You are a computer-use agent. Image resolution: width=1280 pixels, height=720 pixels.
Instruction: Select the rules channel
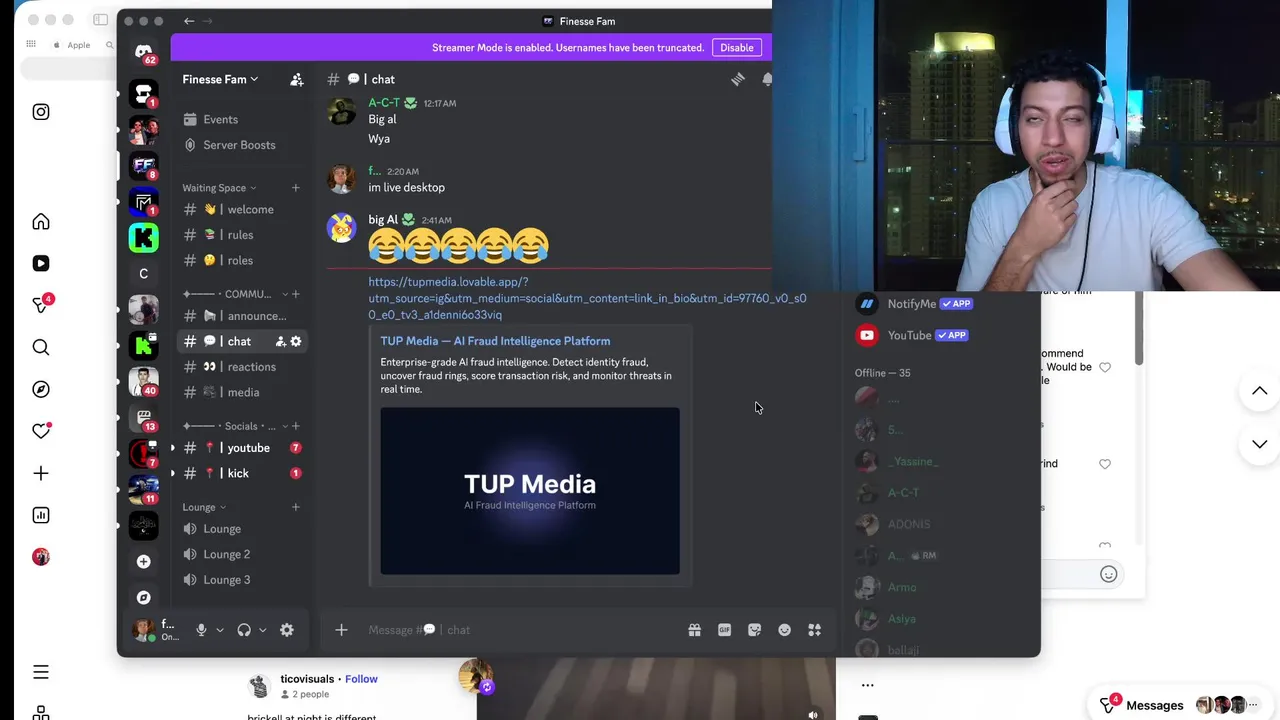240,235
